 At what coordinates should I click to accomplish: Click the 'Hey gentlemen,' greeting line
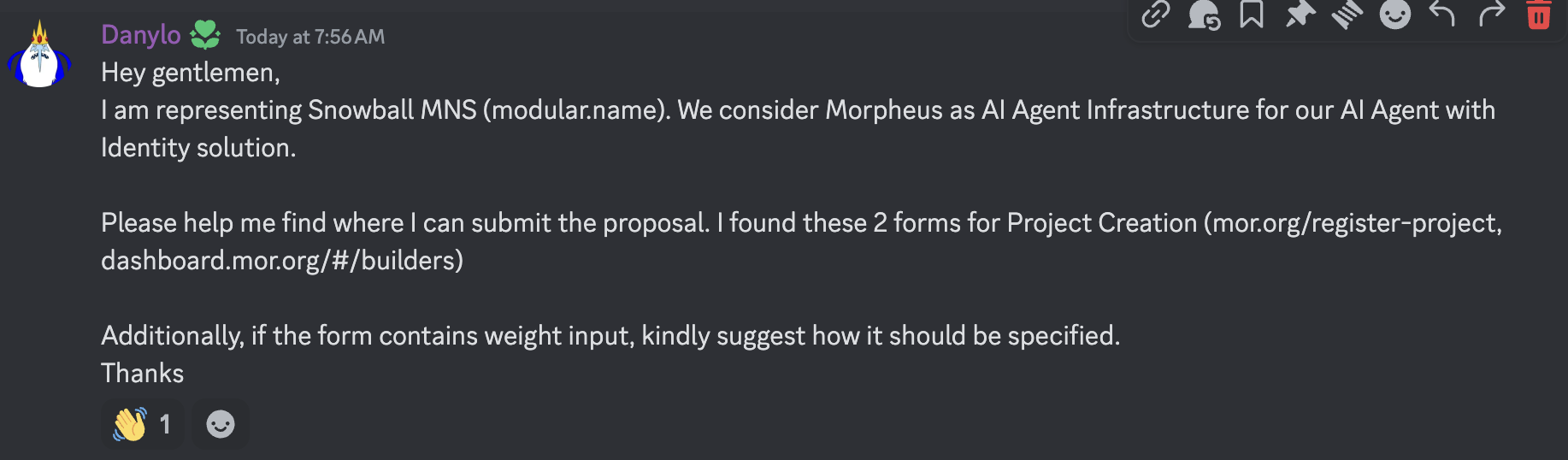(x=191, y=73)
